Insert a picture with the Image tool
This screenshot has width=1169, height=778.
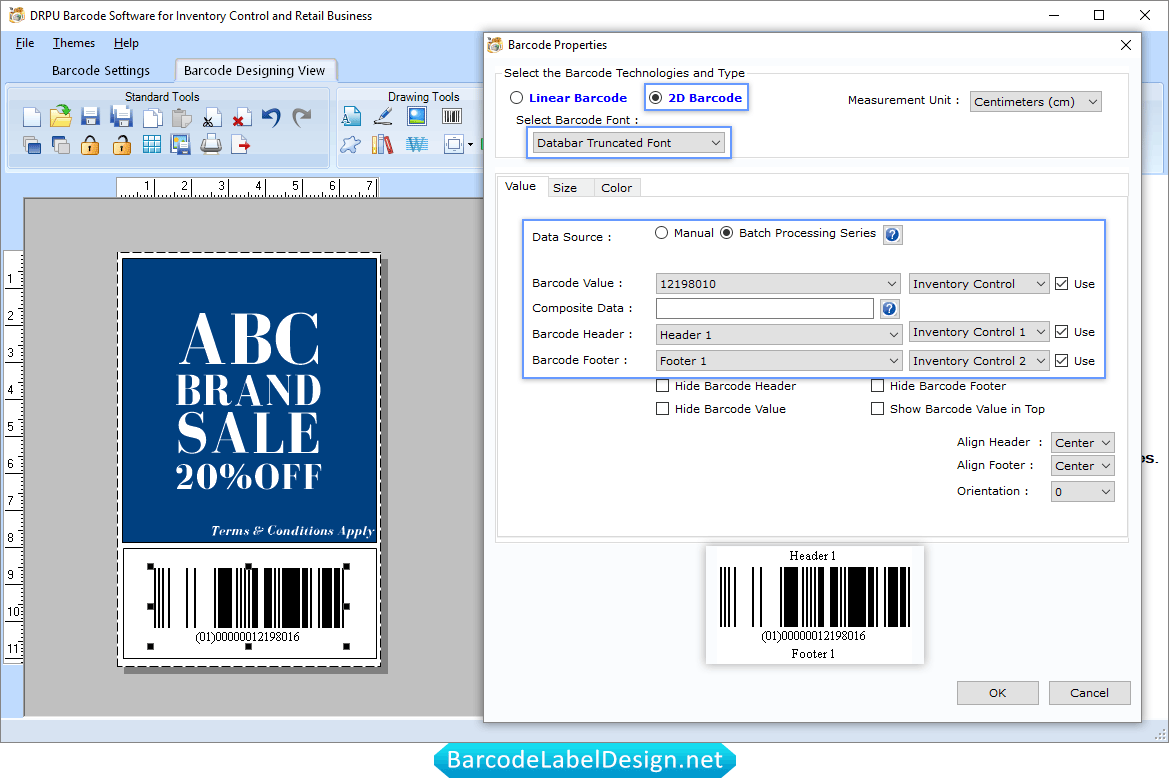[x=417, y=116]
